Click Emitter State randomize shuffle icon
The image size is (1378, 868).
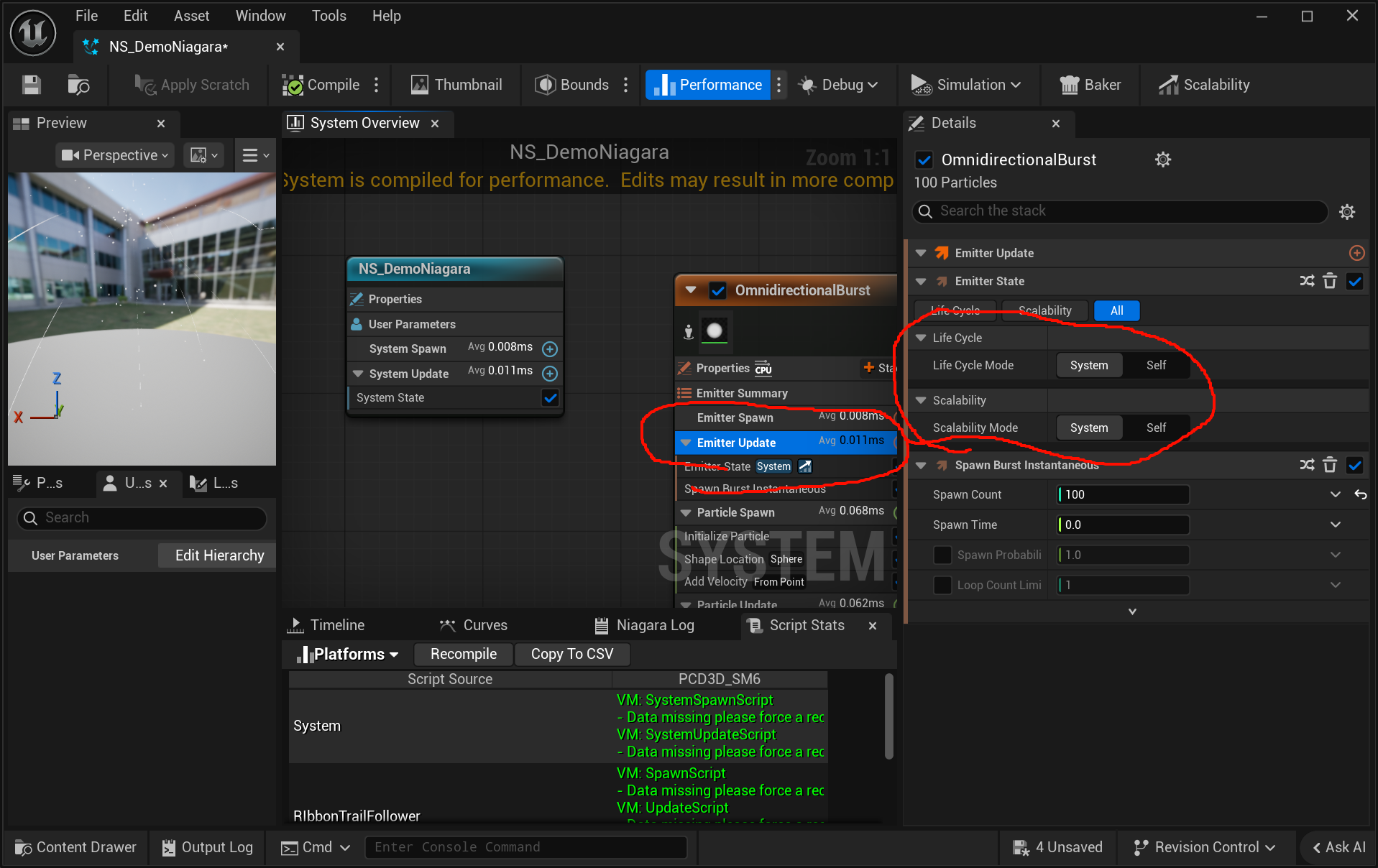tap(1307, 281)
